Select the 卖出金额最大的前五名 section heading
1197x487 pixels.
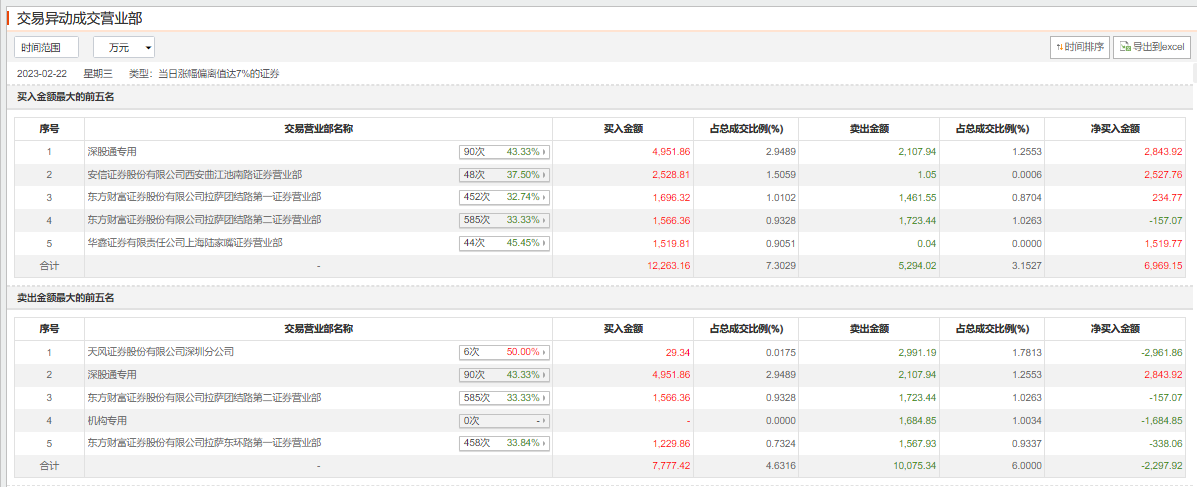point(66,298)
